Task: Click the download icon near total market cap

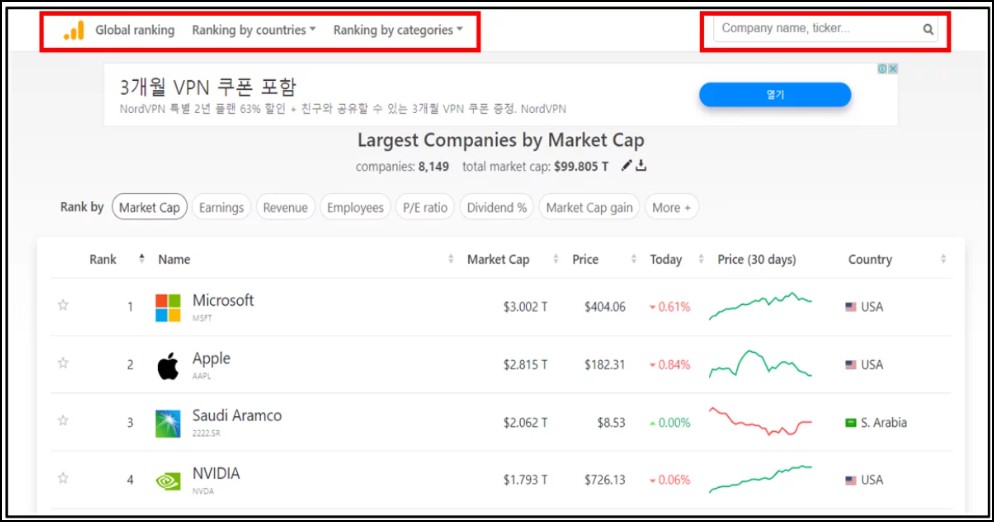Action: pyautogui.click(x=641, y=166)
